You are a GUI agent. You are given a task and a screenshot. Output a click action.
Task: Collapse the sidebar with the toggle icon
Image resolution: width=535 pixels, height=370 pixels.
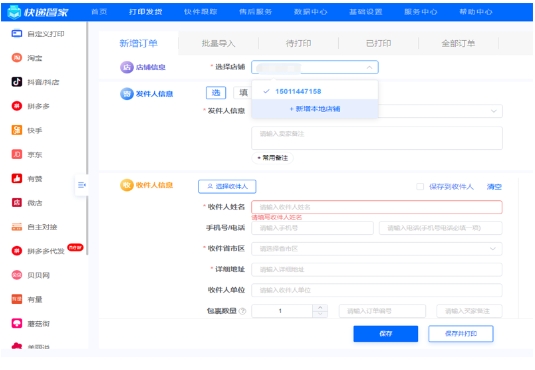point(82,185)
